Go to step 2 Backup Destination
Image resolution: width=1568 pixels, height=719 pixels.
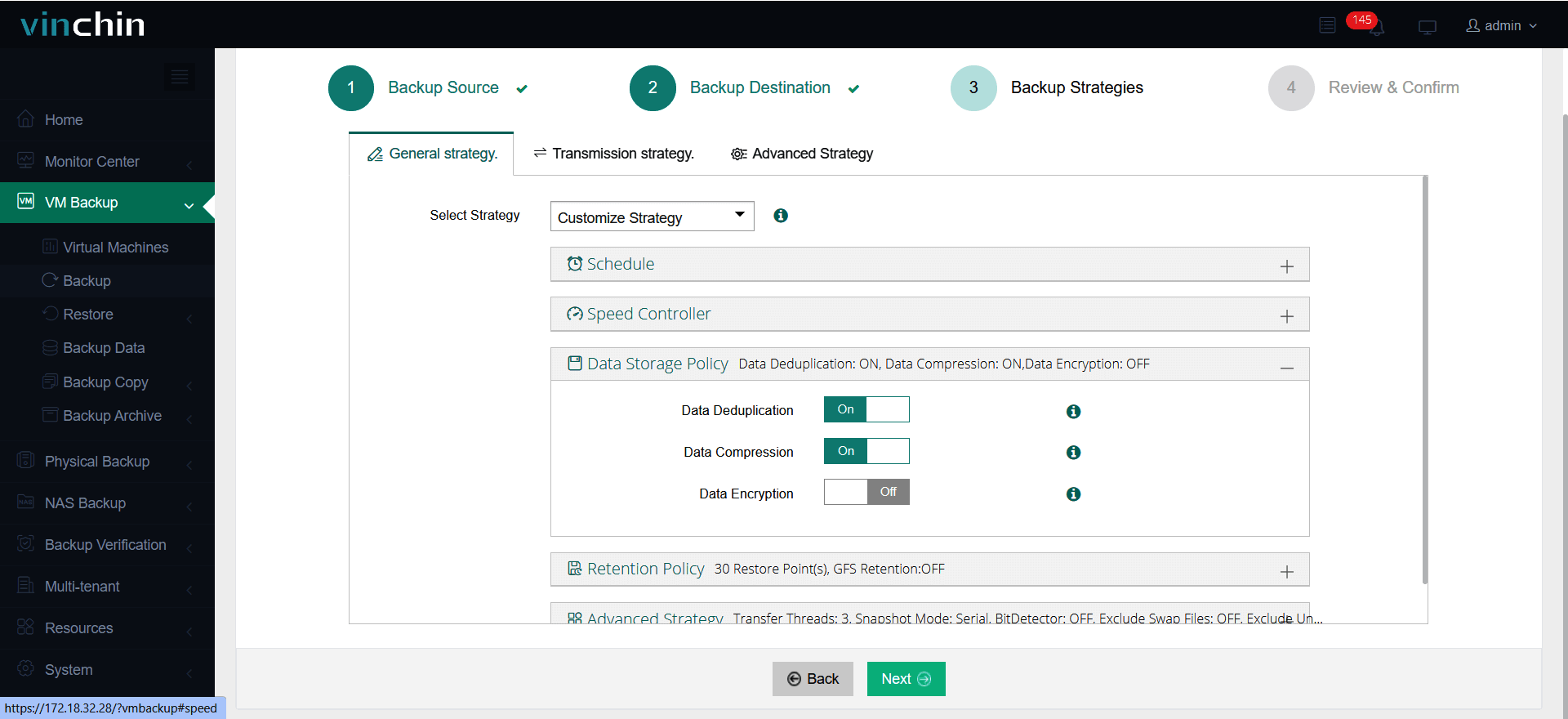click(745, 87)
